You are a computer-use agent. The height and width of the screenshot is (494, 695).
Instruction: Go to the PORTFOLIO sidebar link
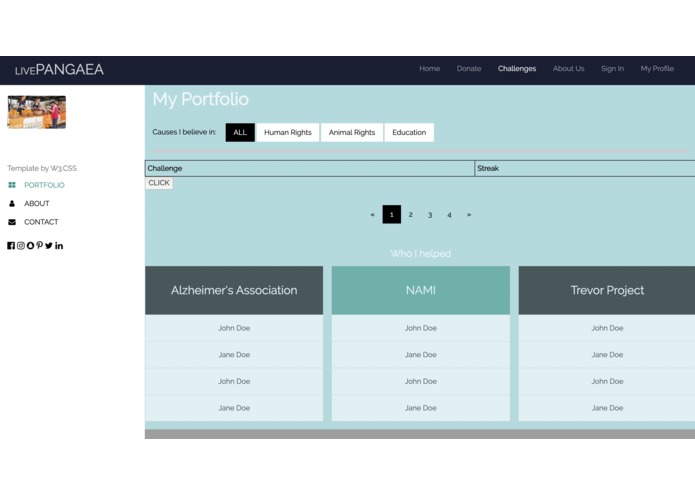(x=44, y=185)
